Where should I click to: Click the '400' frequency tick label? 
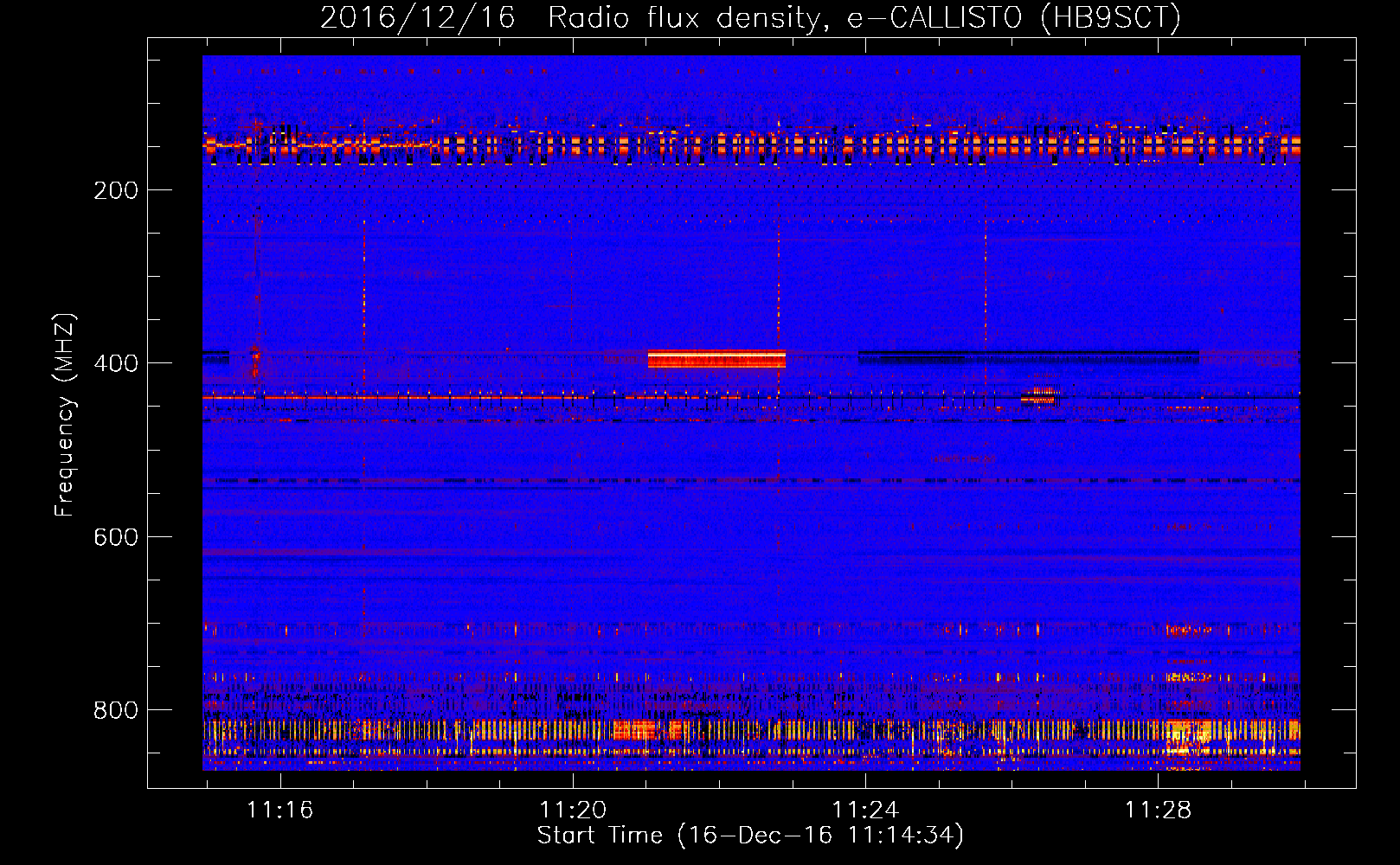click(x=116, y=363)
